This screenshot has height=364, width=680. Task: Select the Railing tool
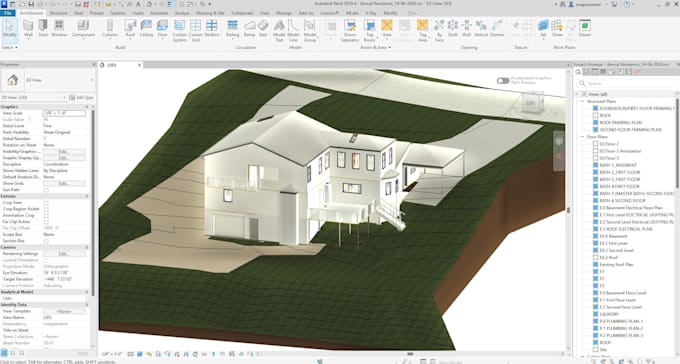(x=232, y=28)
